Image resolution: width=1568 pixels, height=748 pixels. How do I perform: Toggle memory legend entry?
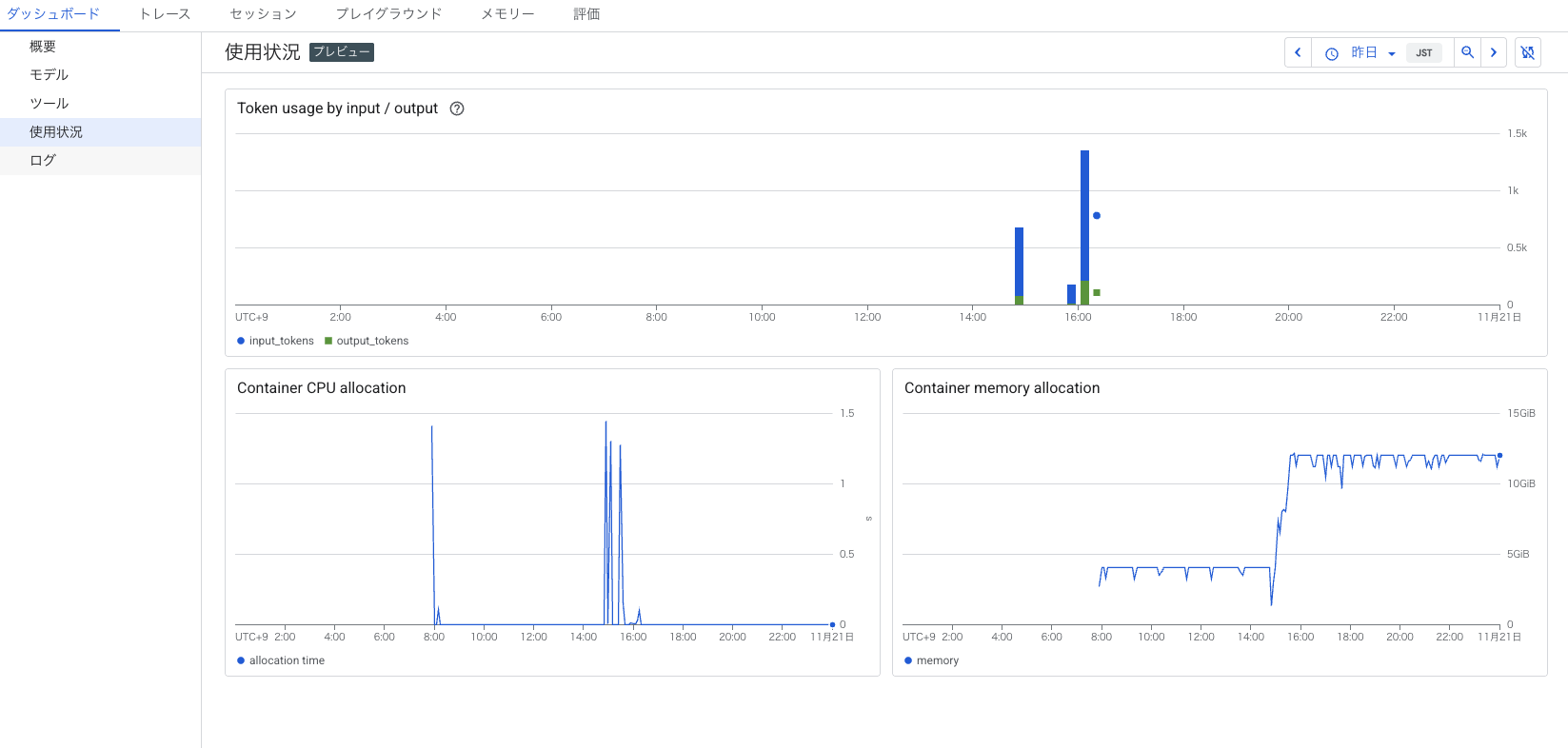click(x=932, y=660)
